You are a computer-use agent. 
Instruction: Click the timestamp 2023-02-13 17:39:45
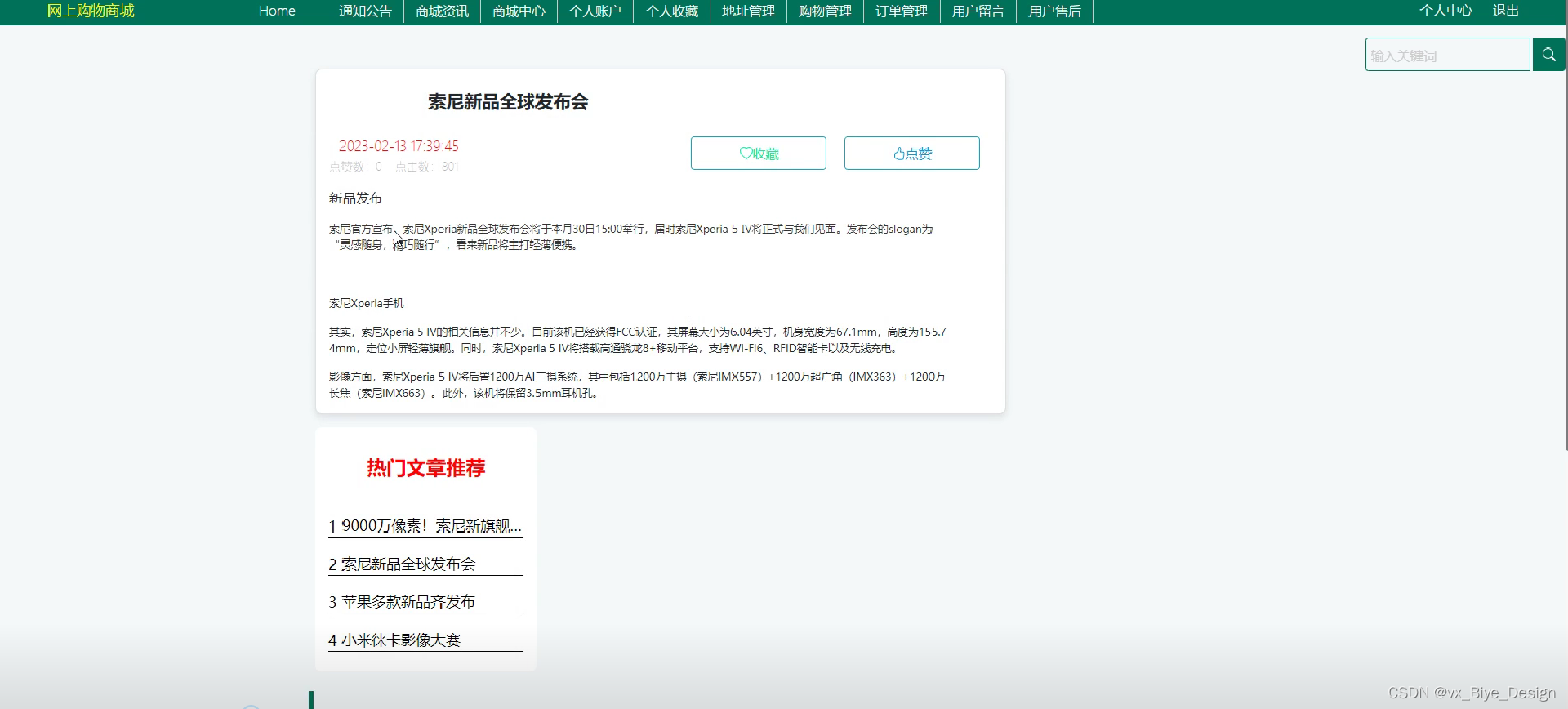click(x=399, y=146)
